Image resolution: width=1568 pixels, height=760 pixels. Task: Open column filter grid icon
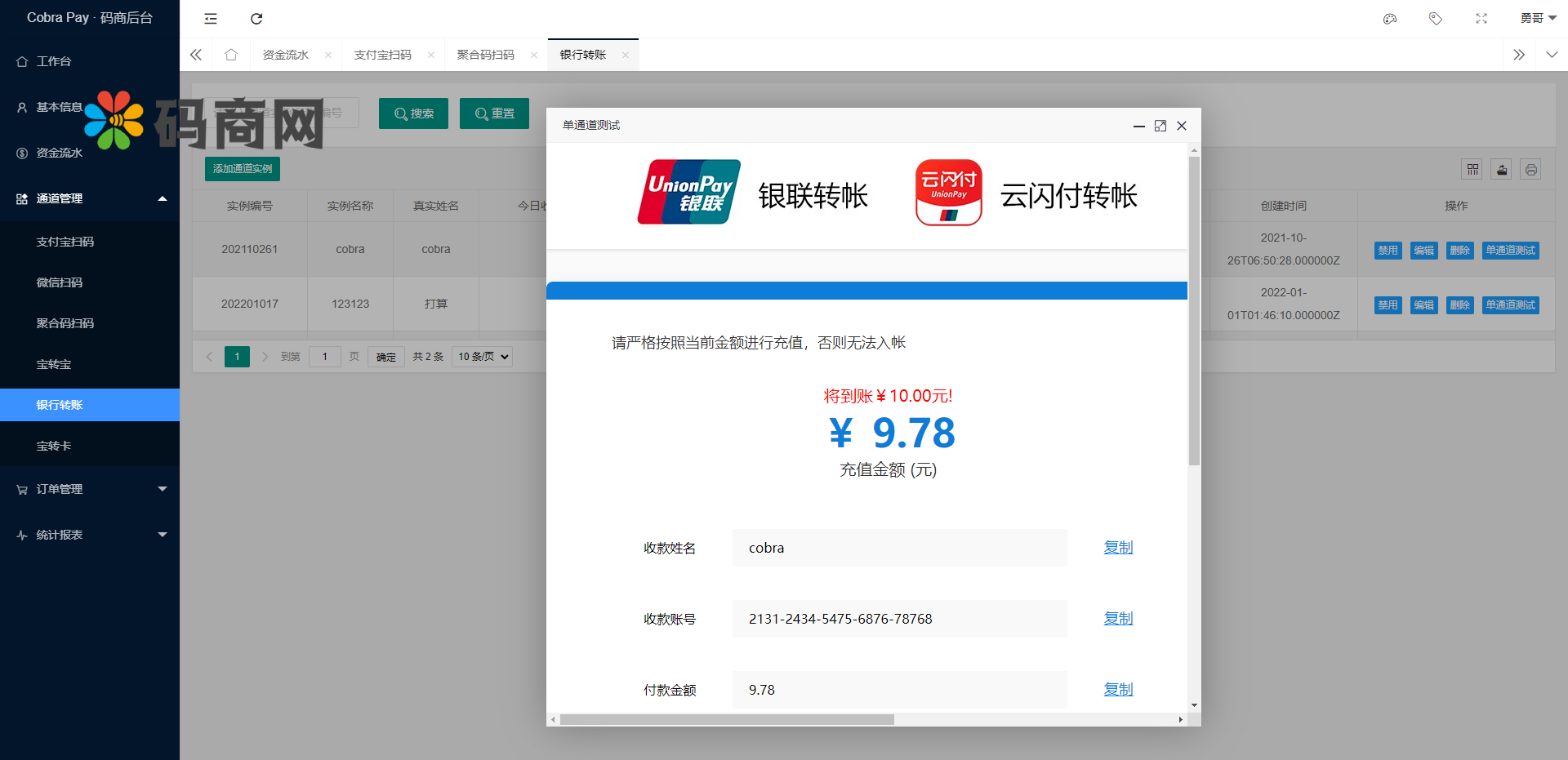tap(1472, 169)
